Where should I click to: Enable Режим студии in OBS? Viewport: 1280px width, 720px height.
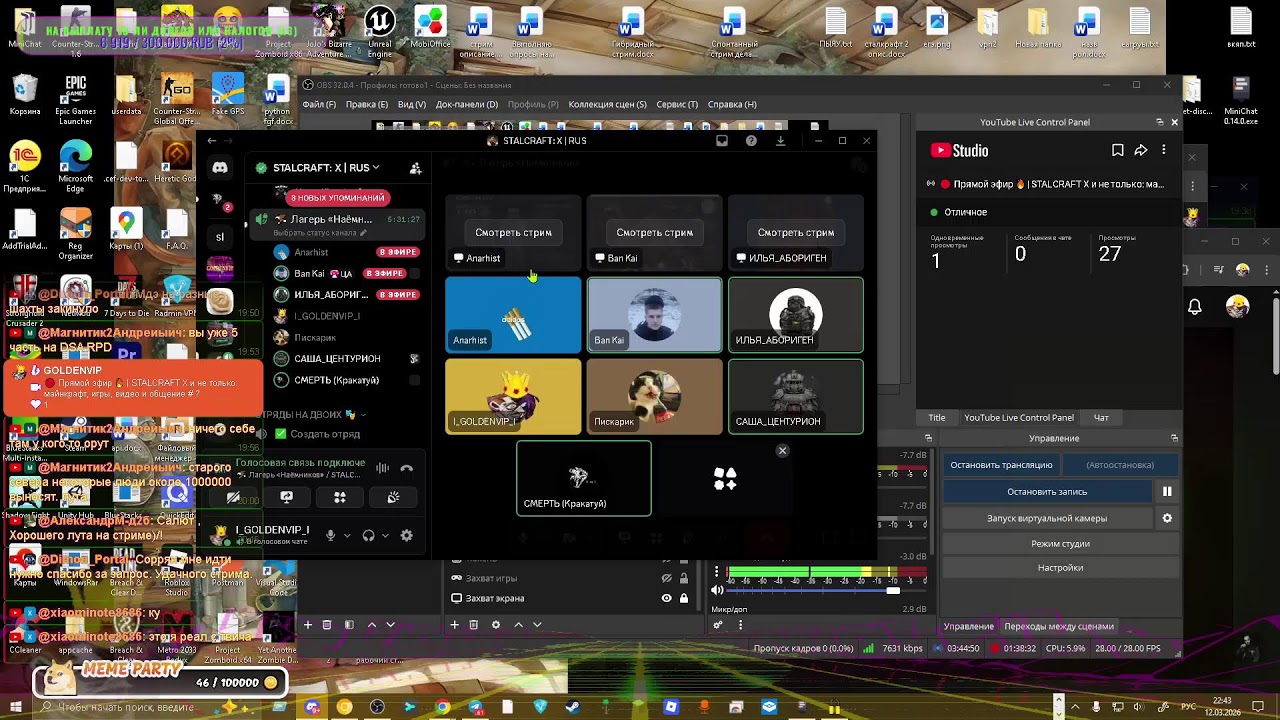1060,544
